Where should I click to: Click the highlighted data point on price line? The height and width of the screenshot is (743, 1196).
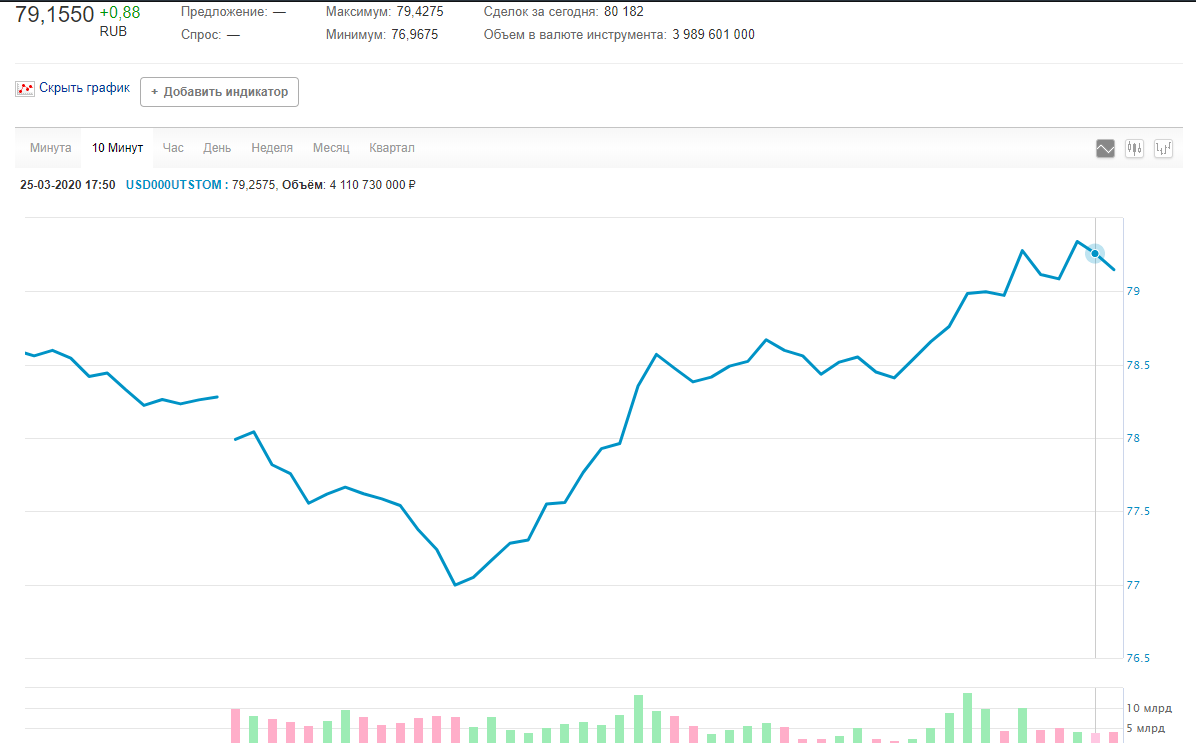(1095, 254)
